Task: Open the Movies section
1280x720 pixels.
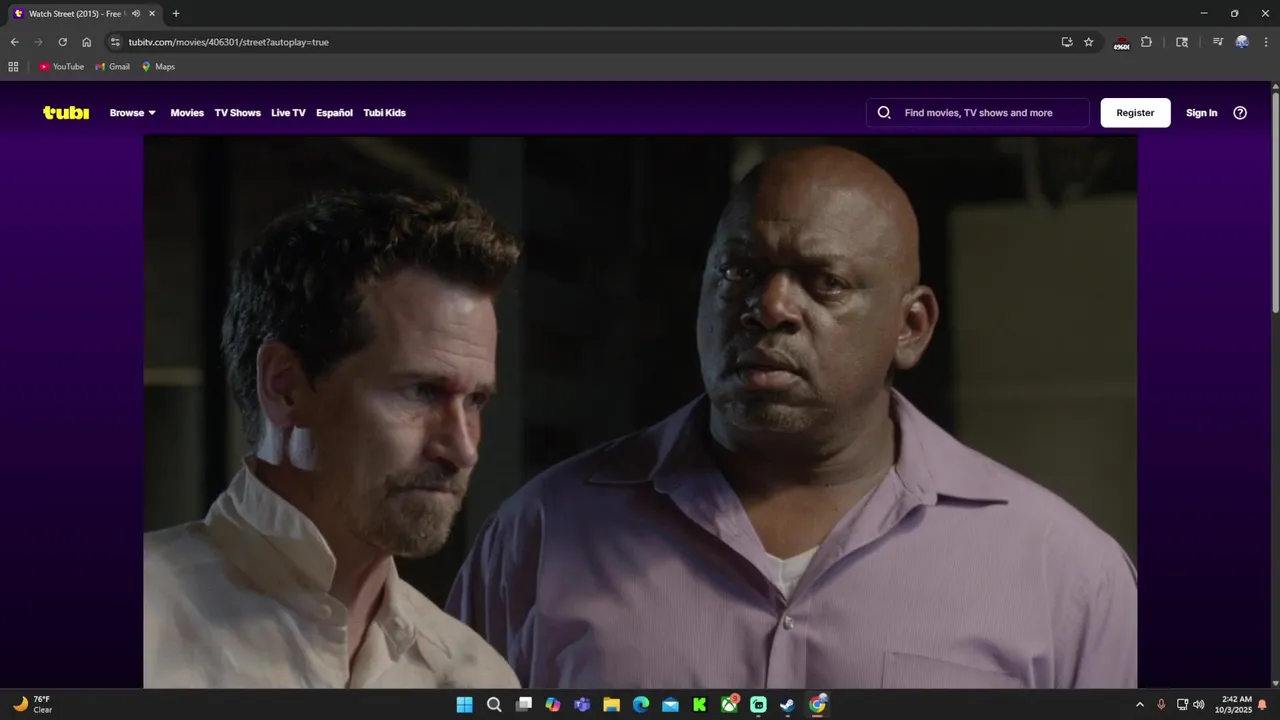Action: [x=187, y=113]
